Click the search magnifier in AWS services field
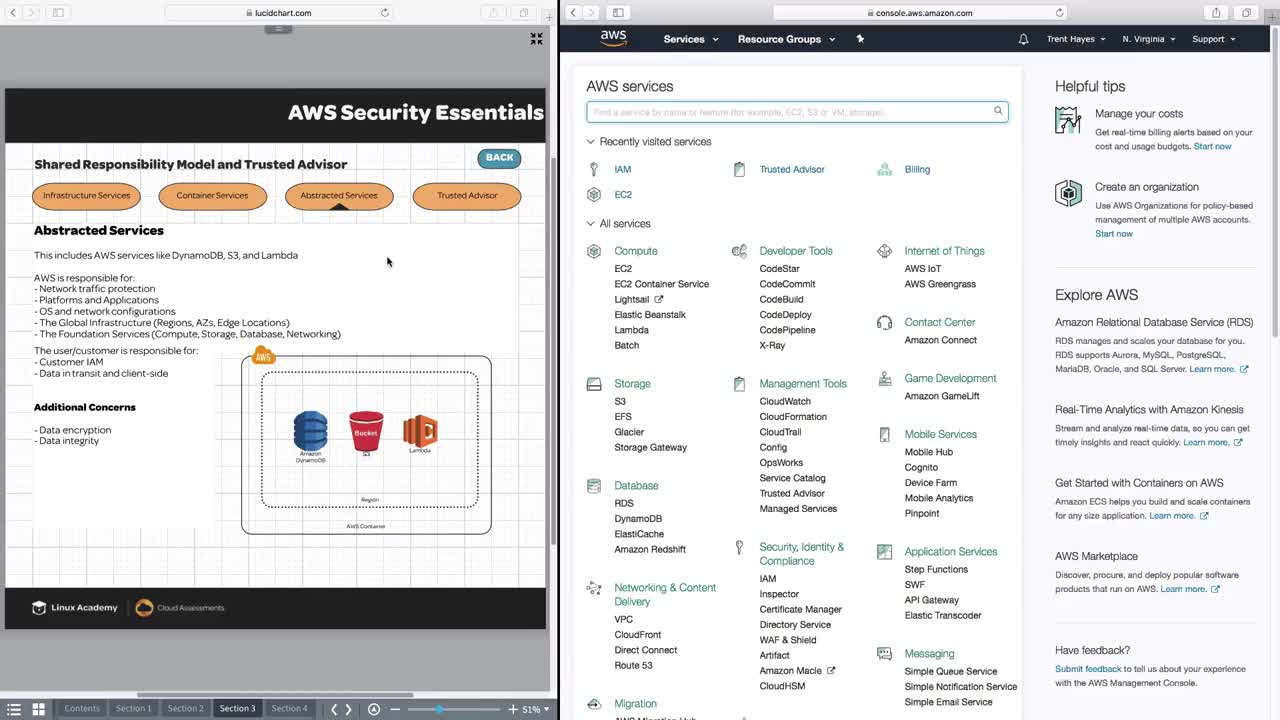This screenshot has width=1280, height=720. (998, 111)
